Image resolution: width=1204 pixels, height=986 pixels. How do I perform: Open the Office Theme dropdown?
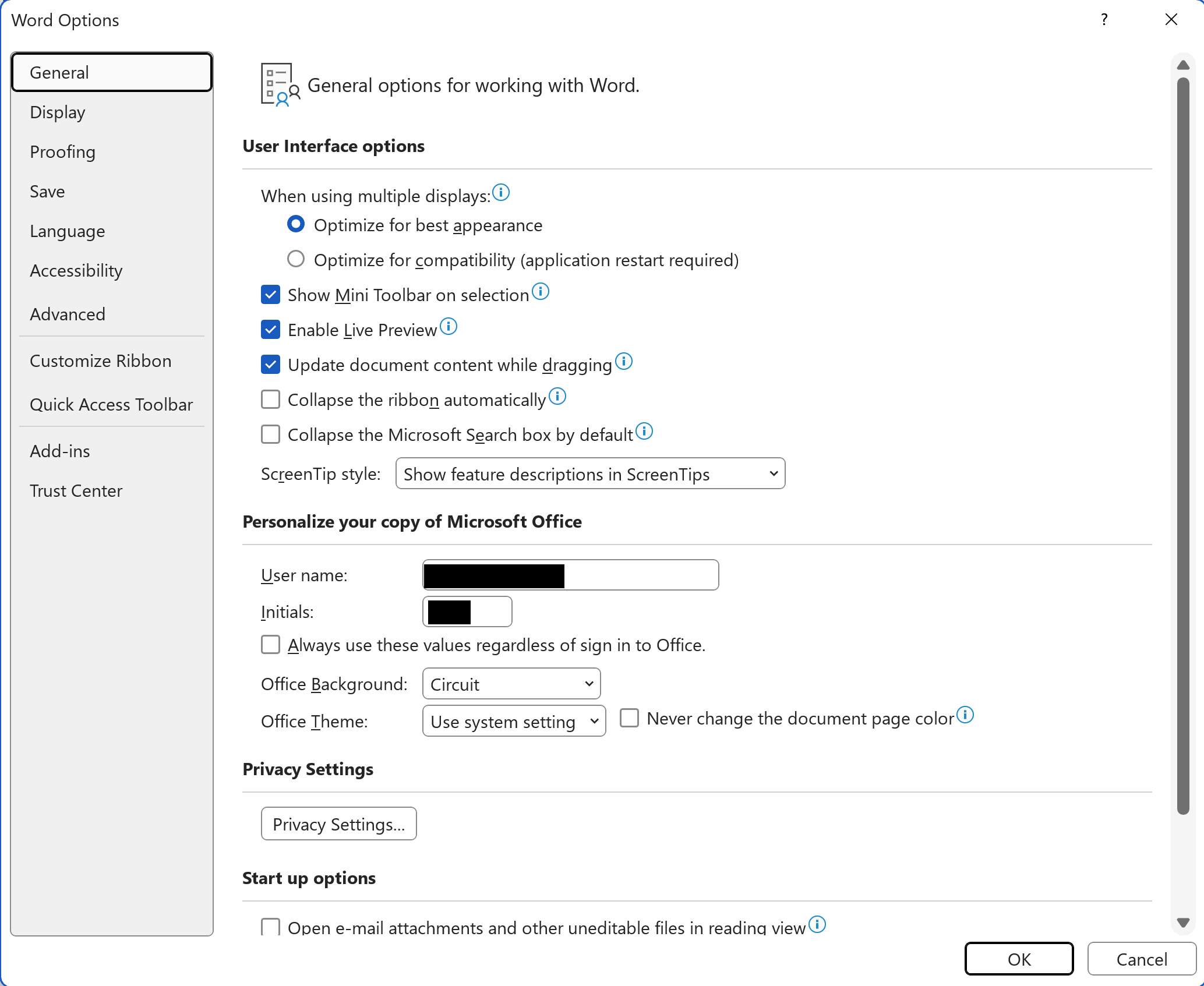click(x=514, y=722)
